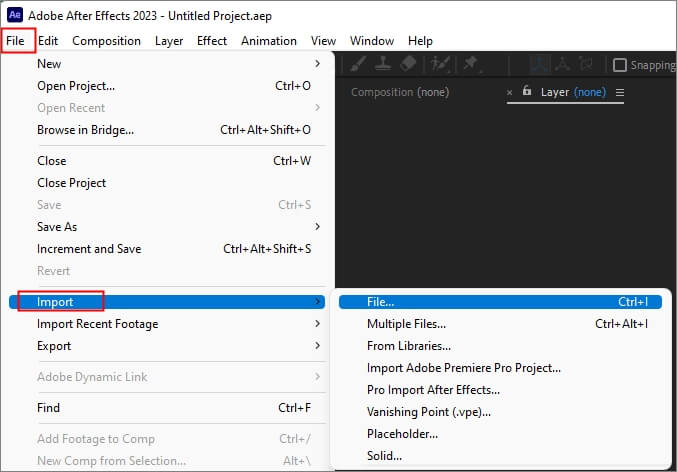677x472 pixels.
Task: Expand the Open Recent submenu arrow
Action: [317, 108]
